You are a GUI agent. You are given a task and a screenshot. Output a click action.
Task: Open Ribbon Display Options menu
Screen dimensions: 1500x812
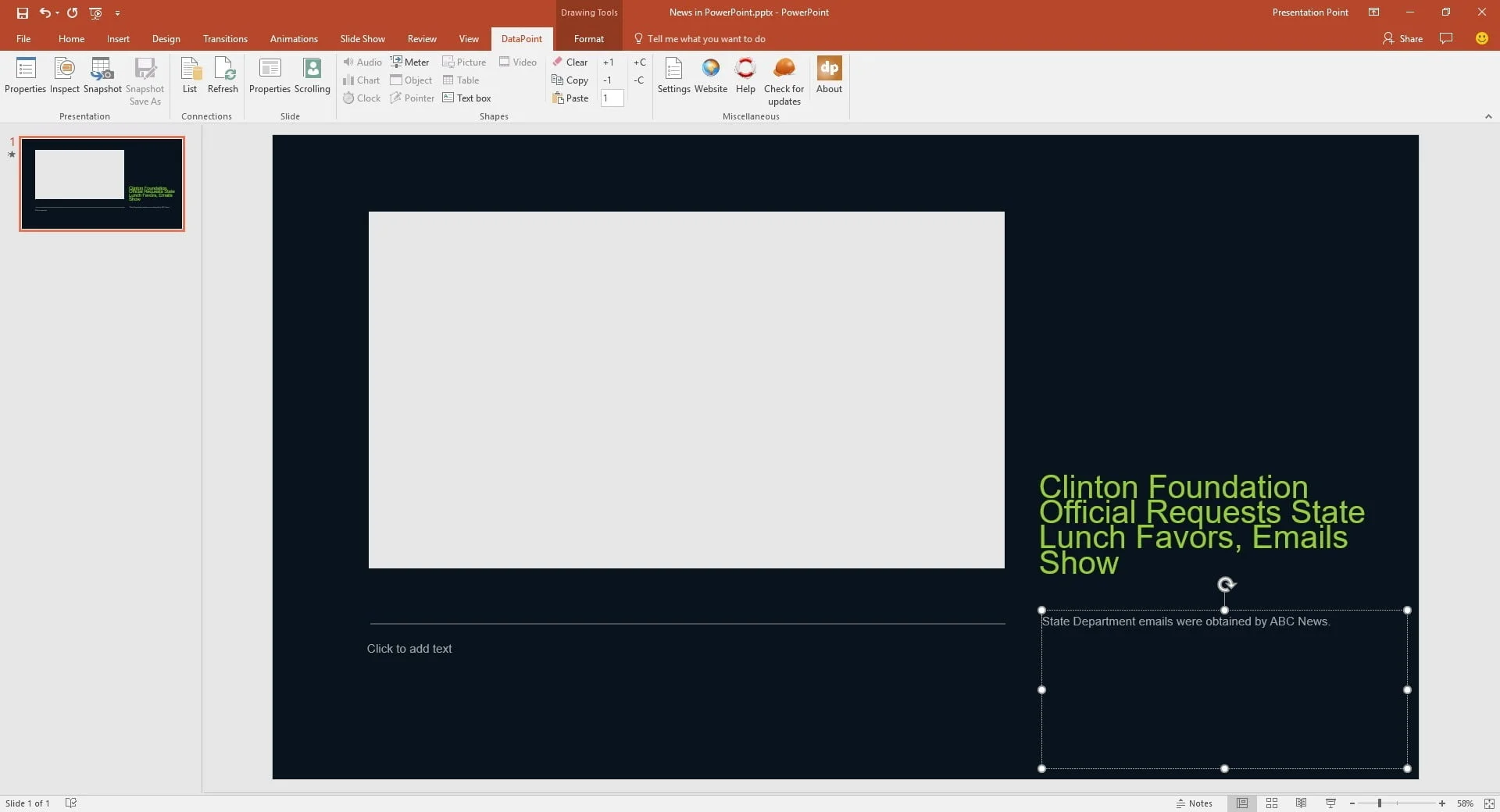click(x=1373, y=12)
